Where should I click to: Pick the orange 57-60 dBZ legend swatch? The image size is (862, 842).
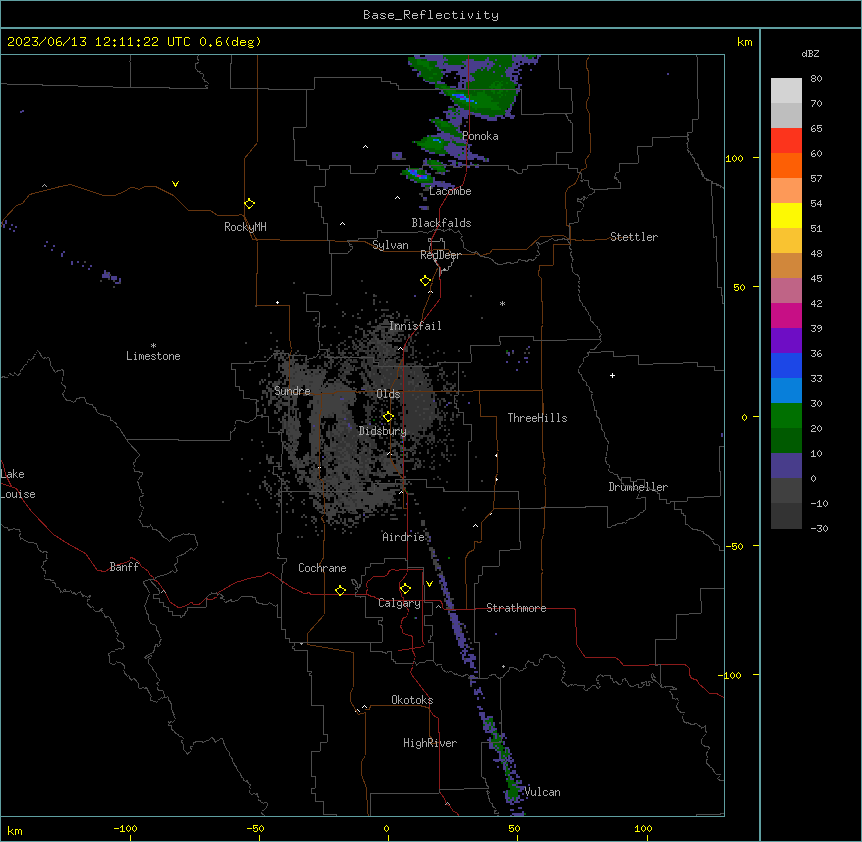pos(786,166)
